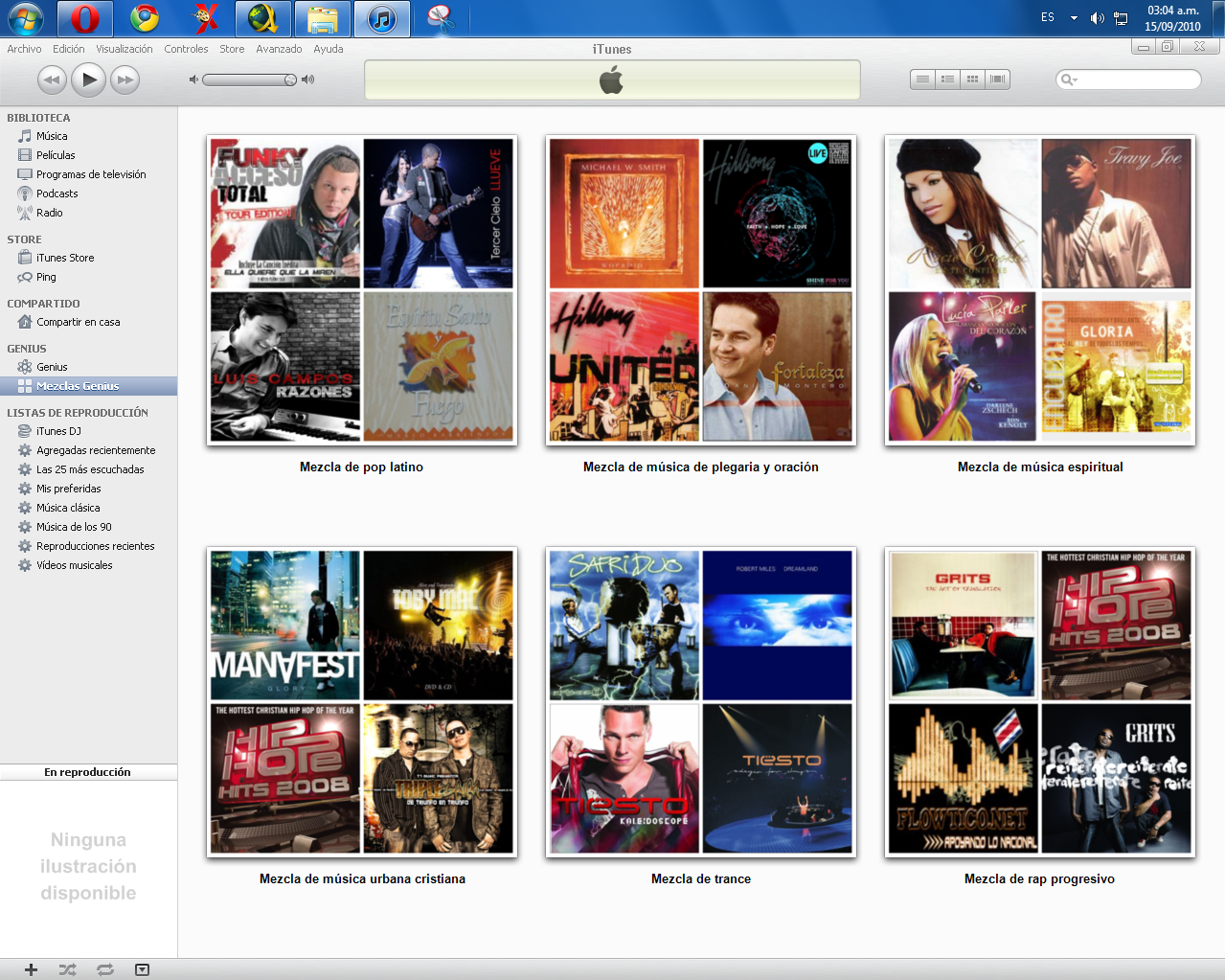
Task: Select Música in the library
Action: [x=88, y=136]
